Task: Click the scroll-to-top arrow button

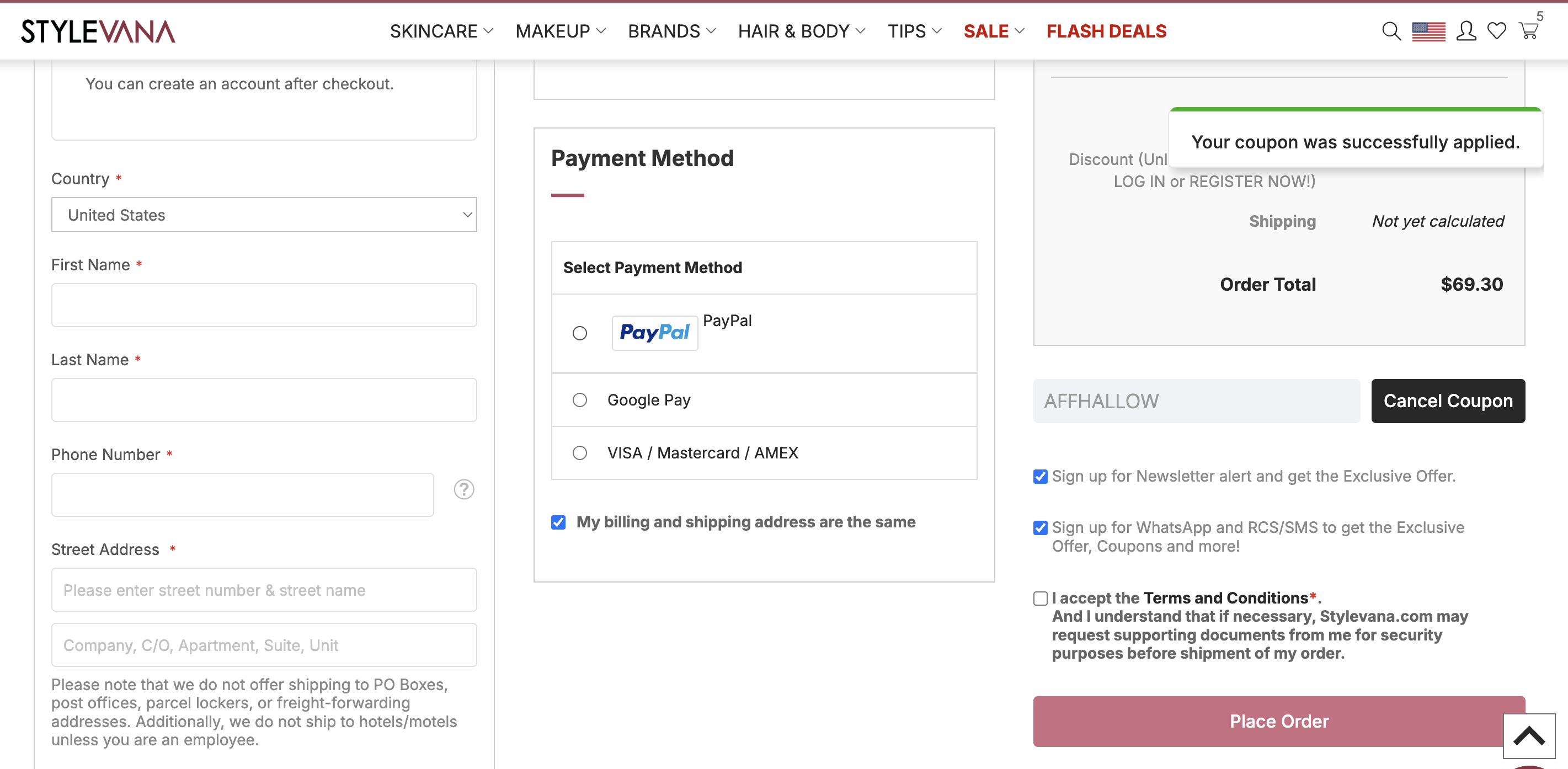Action: (x=1528, y=736)
